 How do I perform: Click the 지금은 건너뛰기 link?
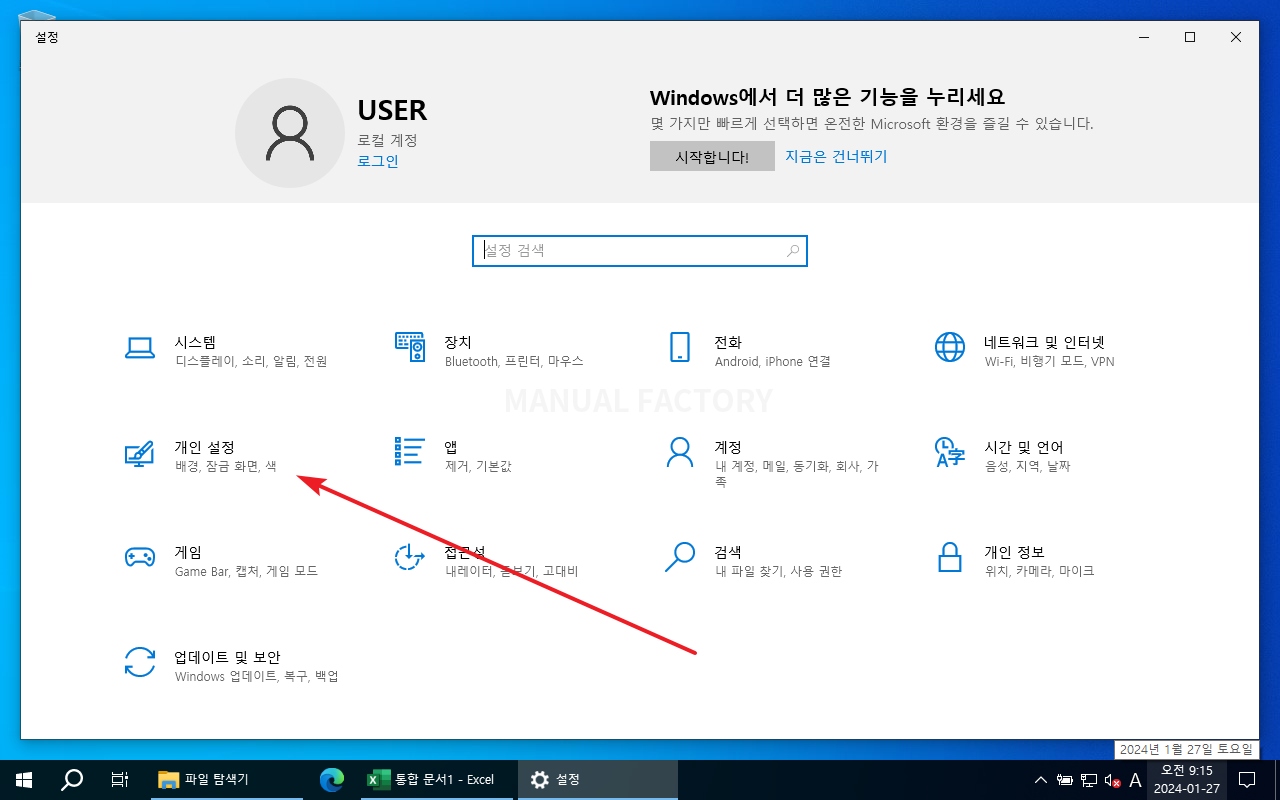pos(836,156)
